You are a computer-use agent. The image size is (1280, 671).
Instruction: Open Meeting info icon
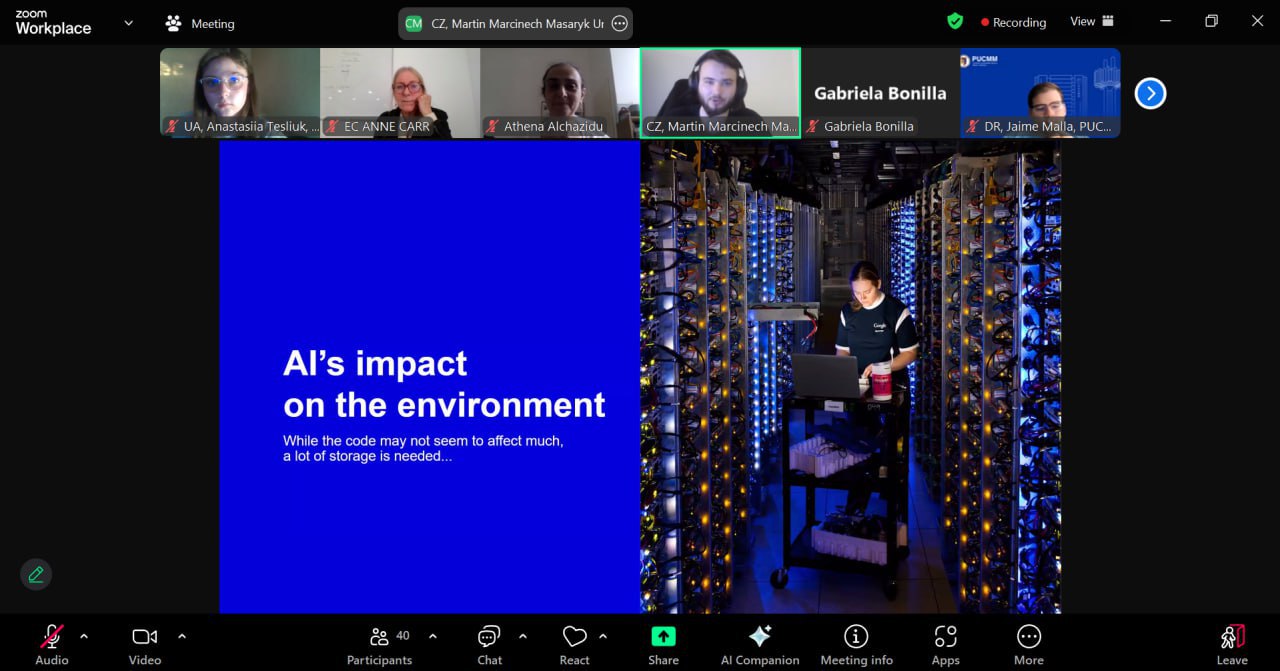(856, 637)
